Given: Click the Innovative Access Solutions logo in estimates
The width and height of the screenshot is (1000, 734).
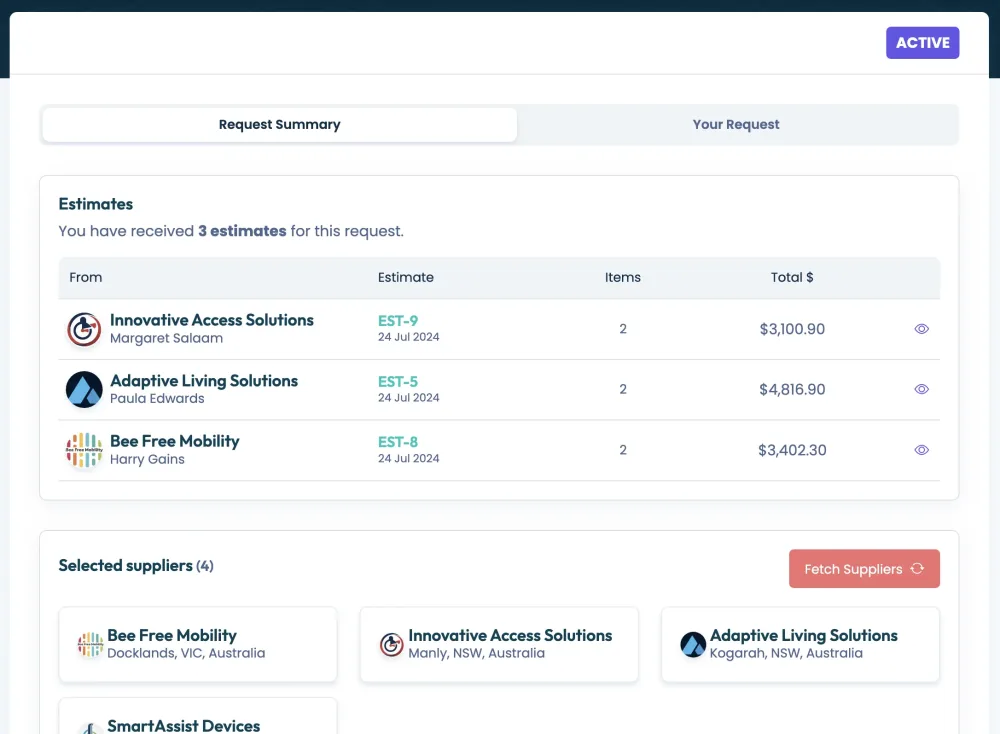Looking at the screenshot, I should [x=84, y=329].
